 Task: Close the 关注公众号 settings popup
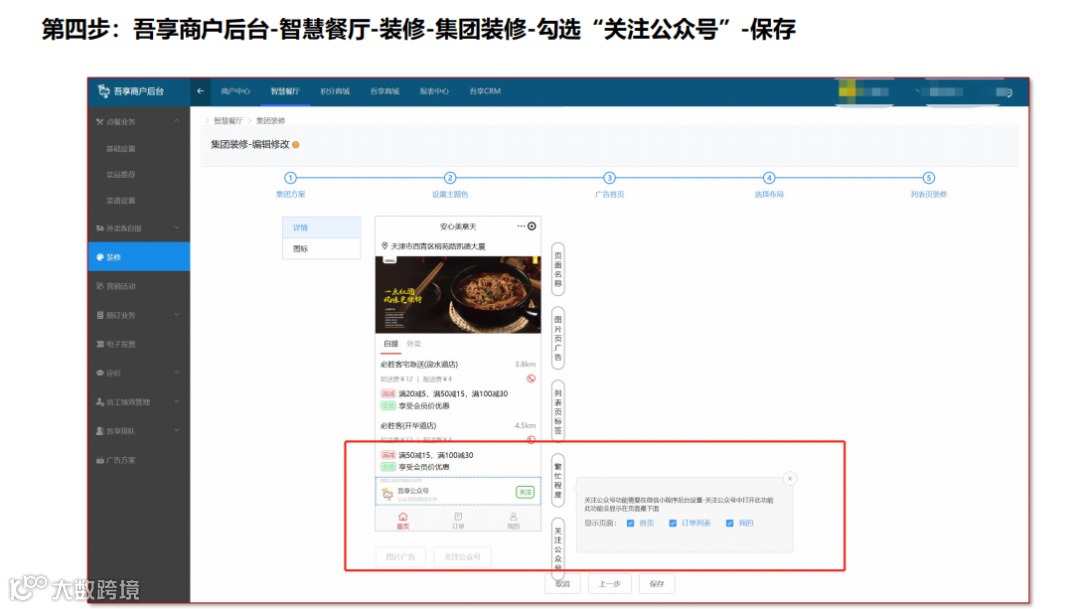[790, 479]
